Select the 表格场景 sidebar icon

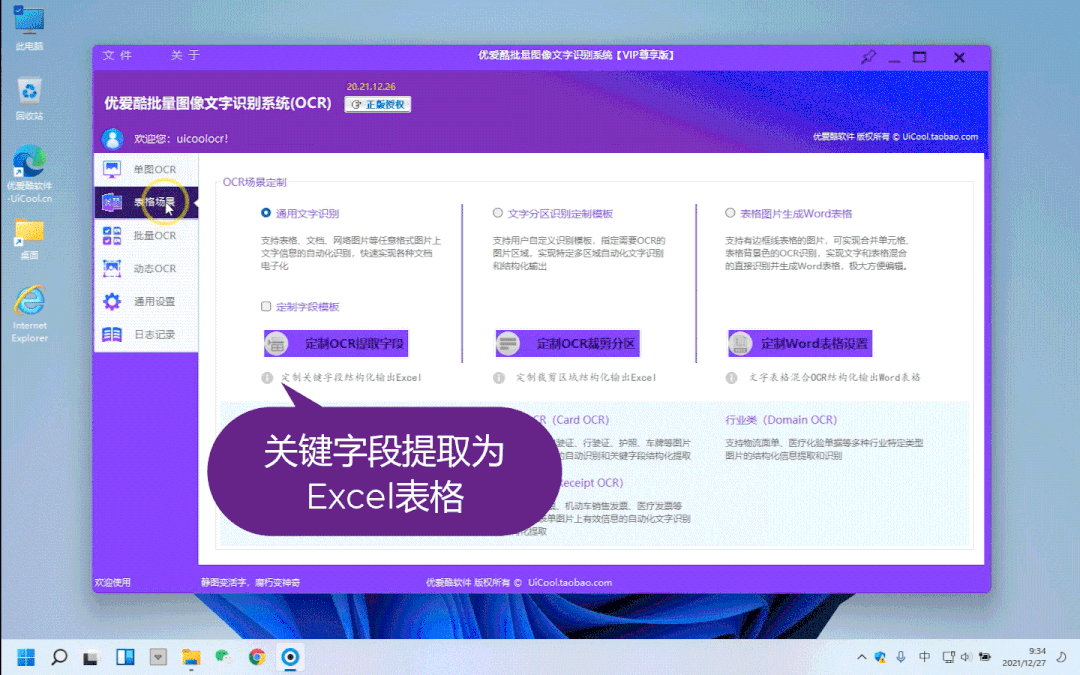pos(112,202)
